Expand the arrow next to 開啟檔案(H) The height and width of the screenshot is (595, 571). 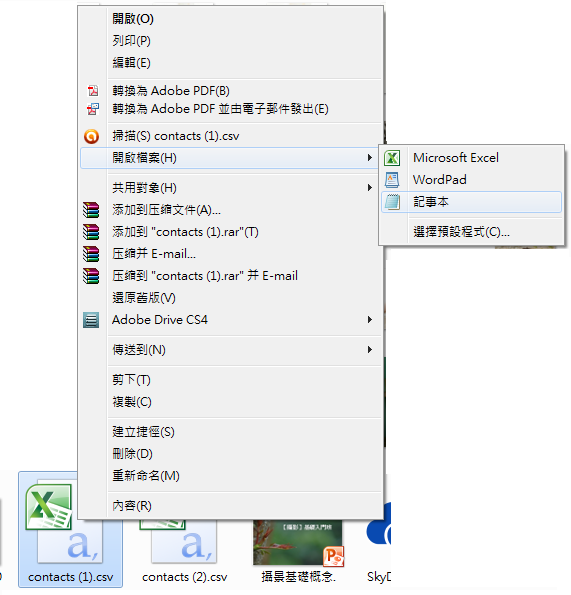click(370, 157)
